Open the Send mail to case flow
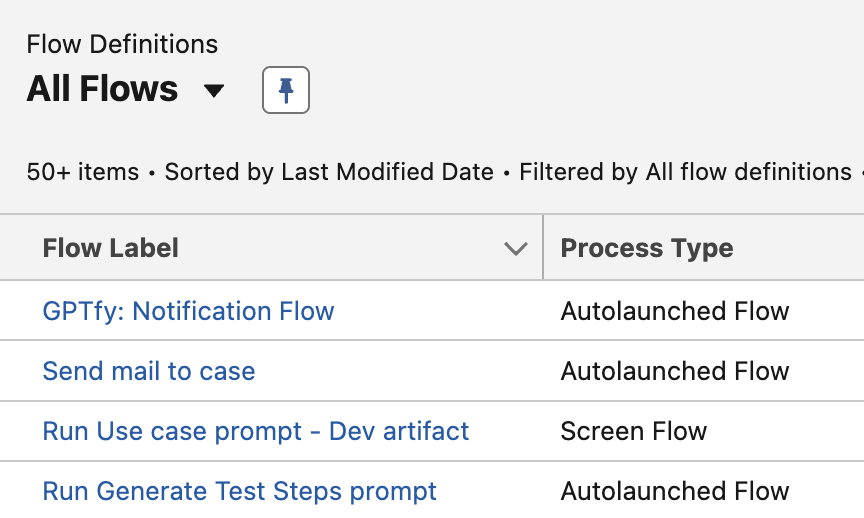The height and width of the screenshot is (518, 864). point(149,371)
